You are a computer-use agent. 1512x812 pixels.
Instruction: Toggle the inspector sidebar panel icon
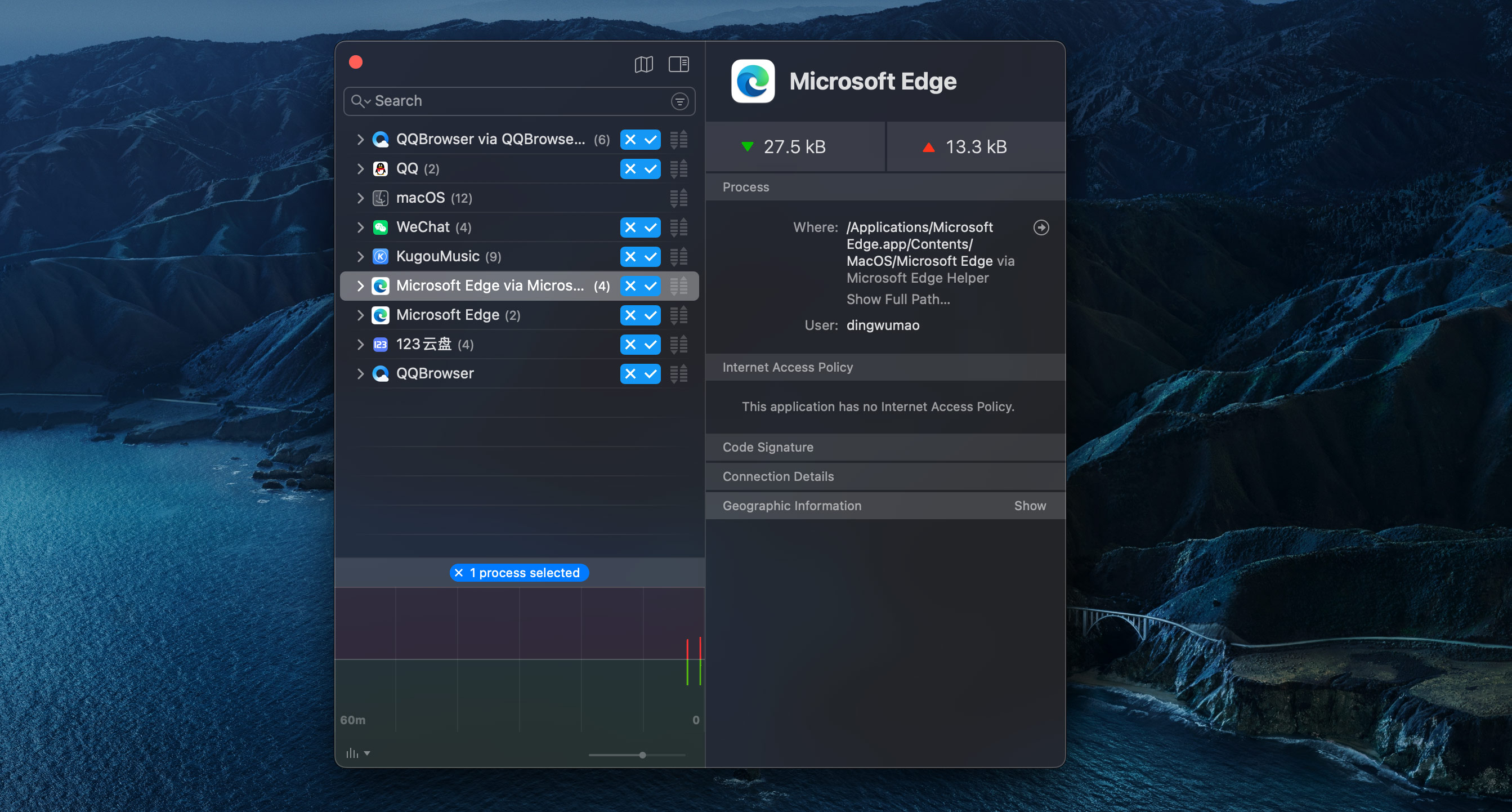(678, 64)
